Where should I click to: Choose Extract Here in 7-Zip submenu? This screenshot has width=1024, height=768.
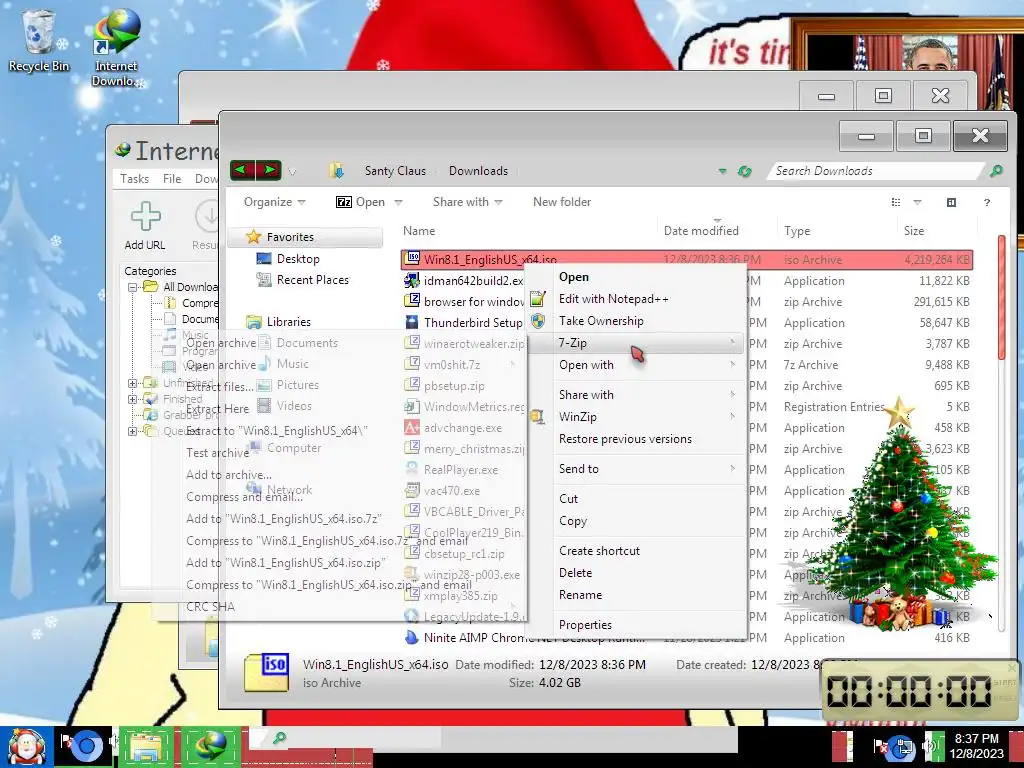coord(217,409)
